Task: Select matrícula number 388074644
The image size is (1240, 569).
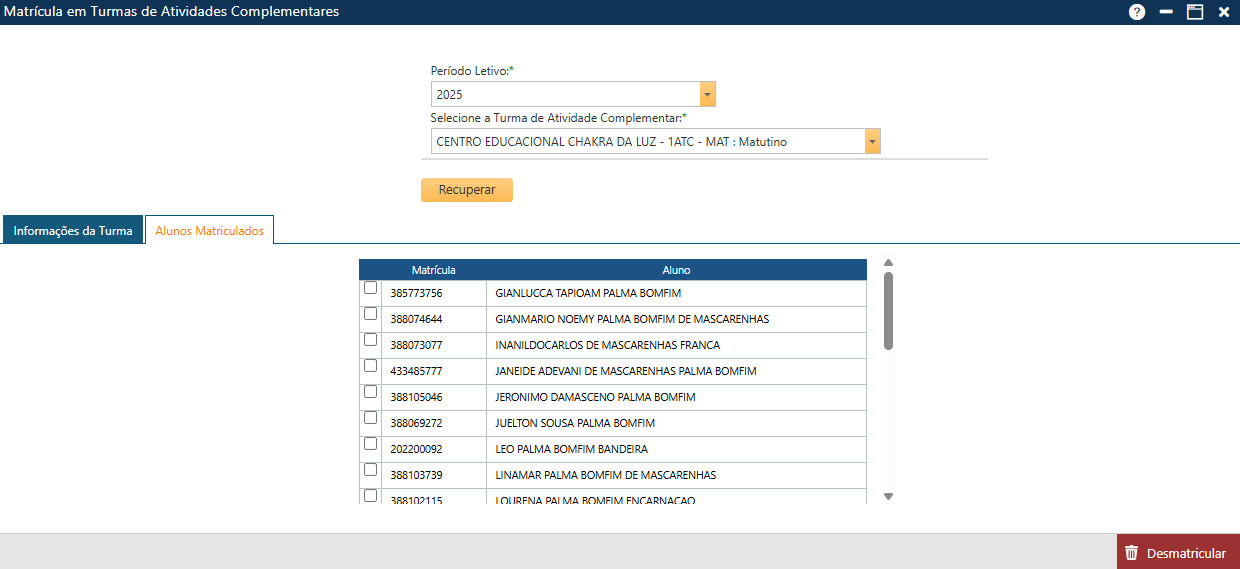Action: [416, 319]
